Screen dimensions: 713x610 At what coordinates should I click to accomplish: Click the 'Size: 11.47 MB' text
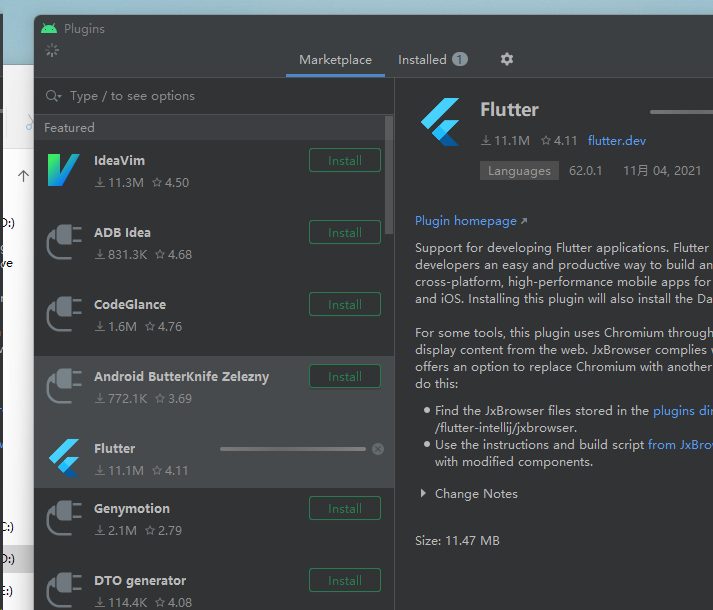click(457, 540)
